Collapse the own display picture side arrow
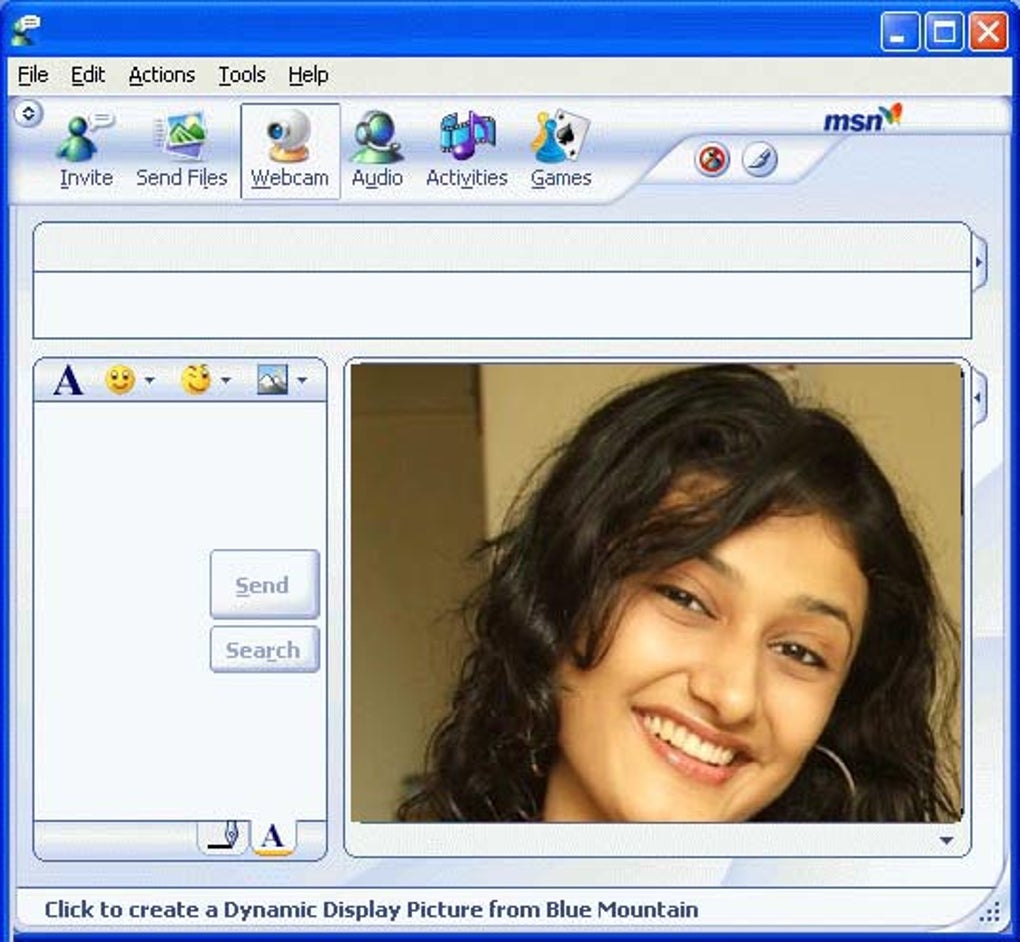The height and width of the screenshot is (942, 1020). [x=979, y=397]
